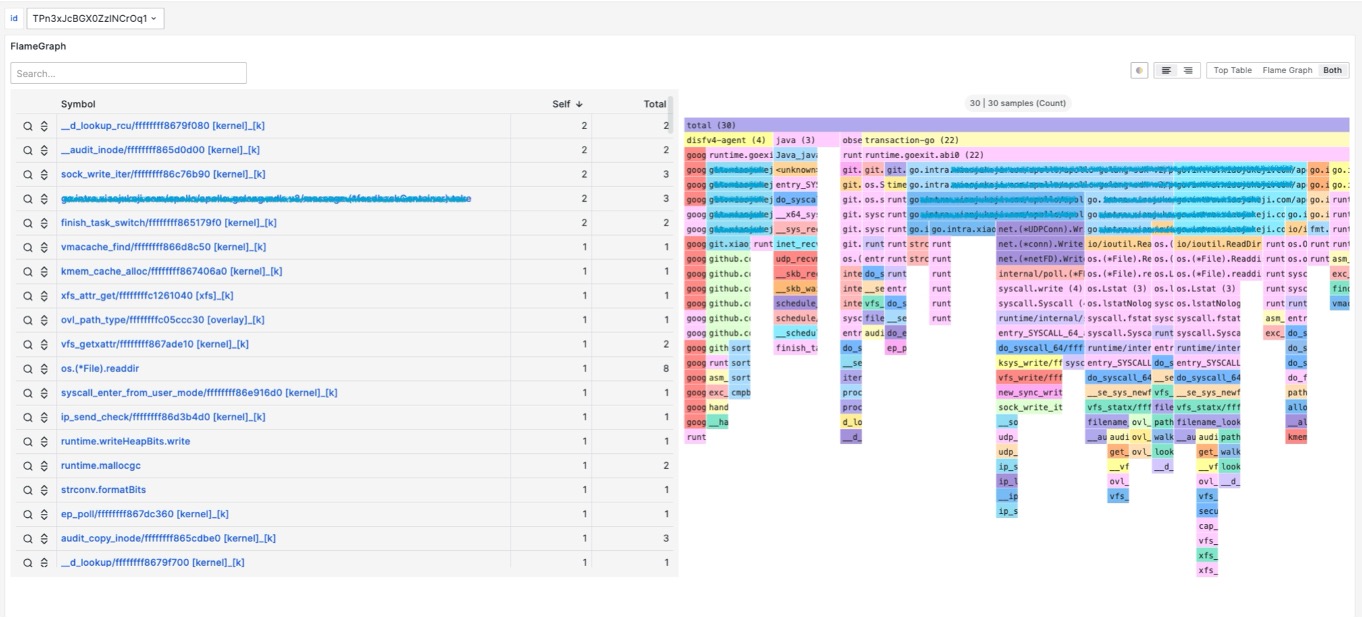Click search icon for runtime.mallocgc row
Viewport: 1362px width, 618px height.
28,466
